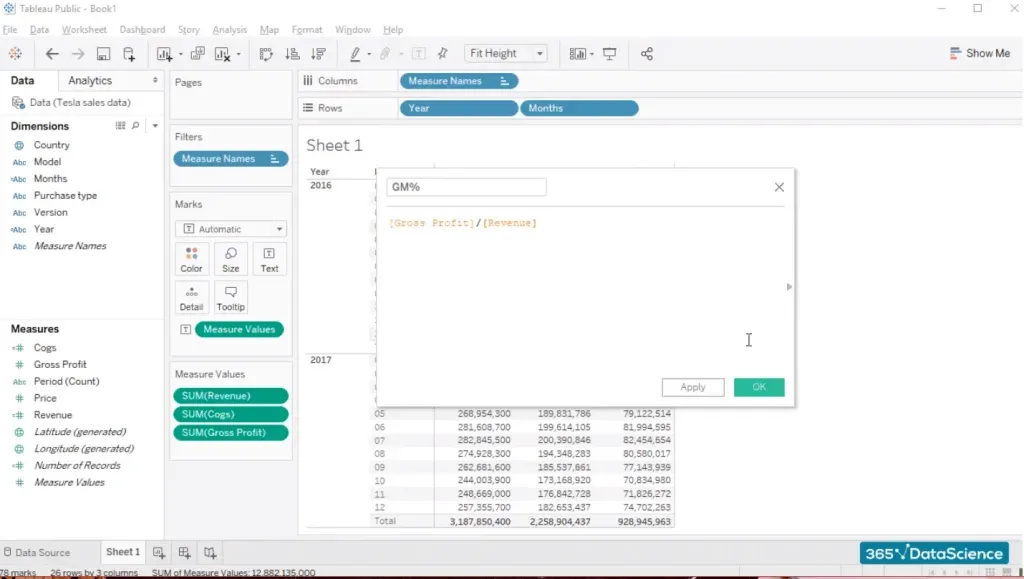Expand the calculation editor side arrow
This screenshot has width=1024, height=579.
click(789, 287)
